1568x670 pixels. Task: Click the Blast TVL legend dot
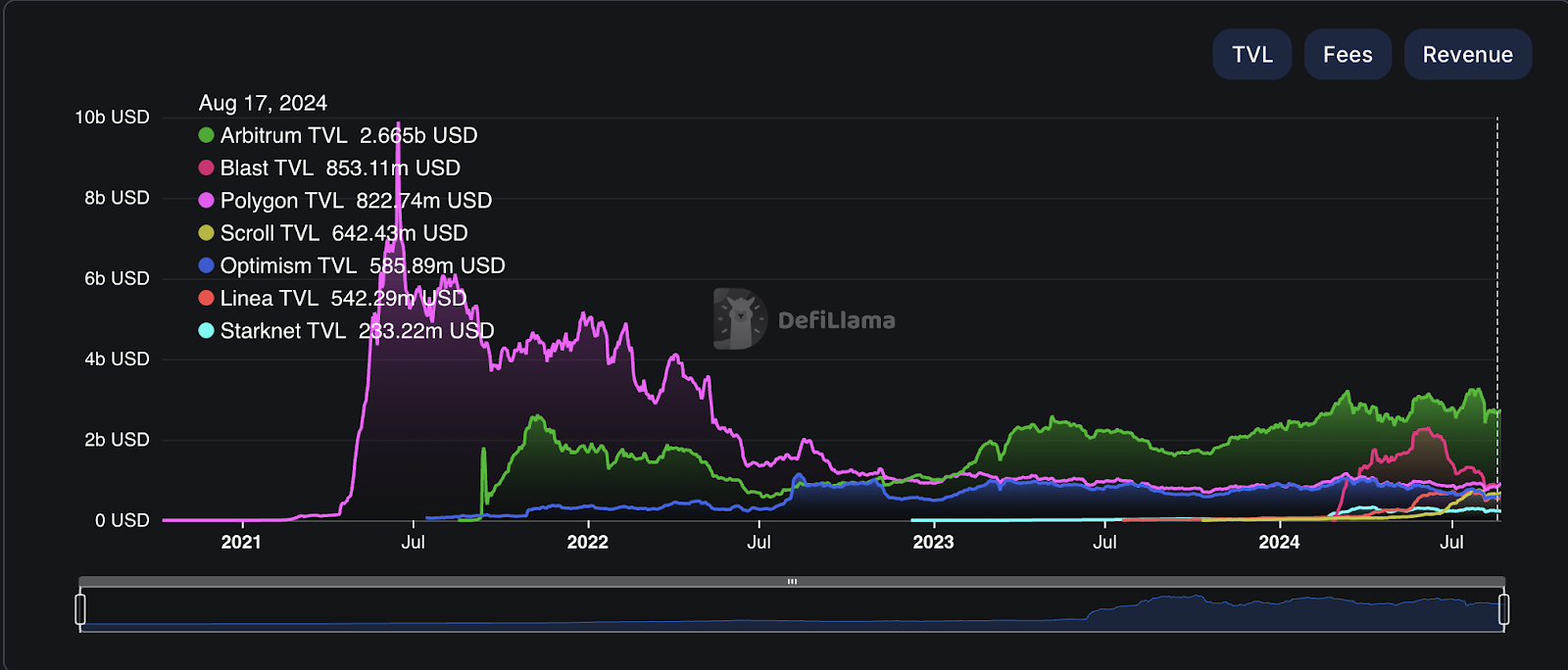point(206,167)
